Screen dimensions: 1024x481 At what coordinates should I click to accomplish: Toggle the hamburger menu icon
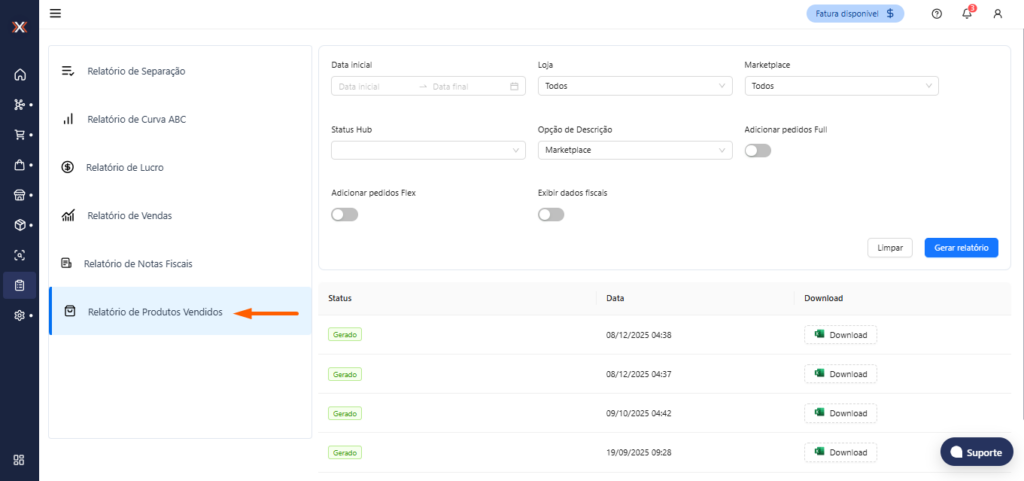[55, 13]
